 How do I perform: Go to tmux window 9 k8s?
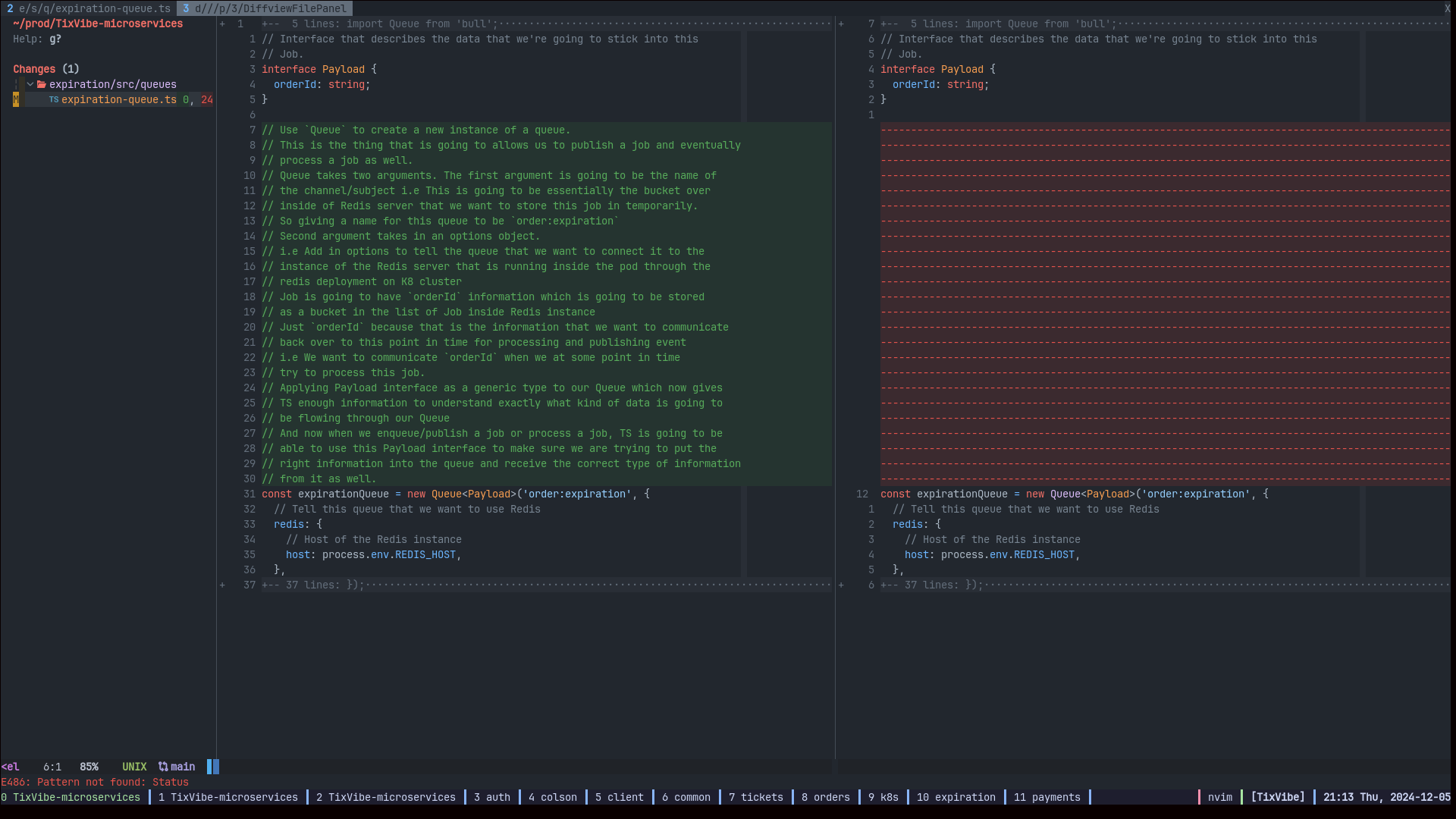pyautogui.click(x=883, y=797)
